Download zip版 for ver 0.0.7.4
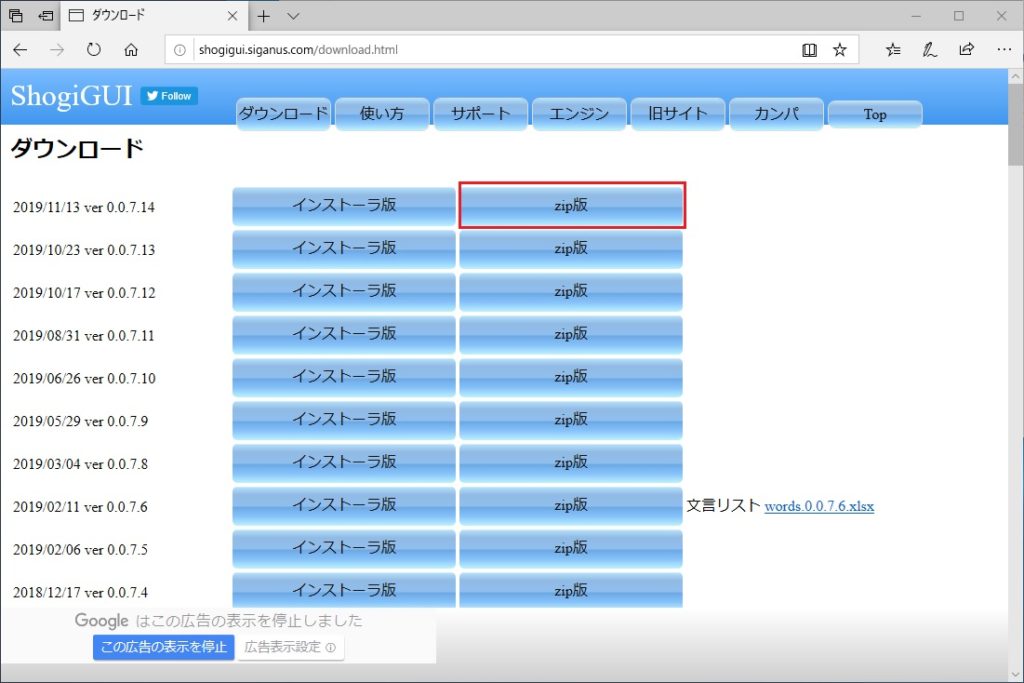 pos(571,590)
